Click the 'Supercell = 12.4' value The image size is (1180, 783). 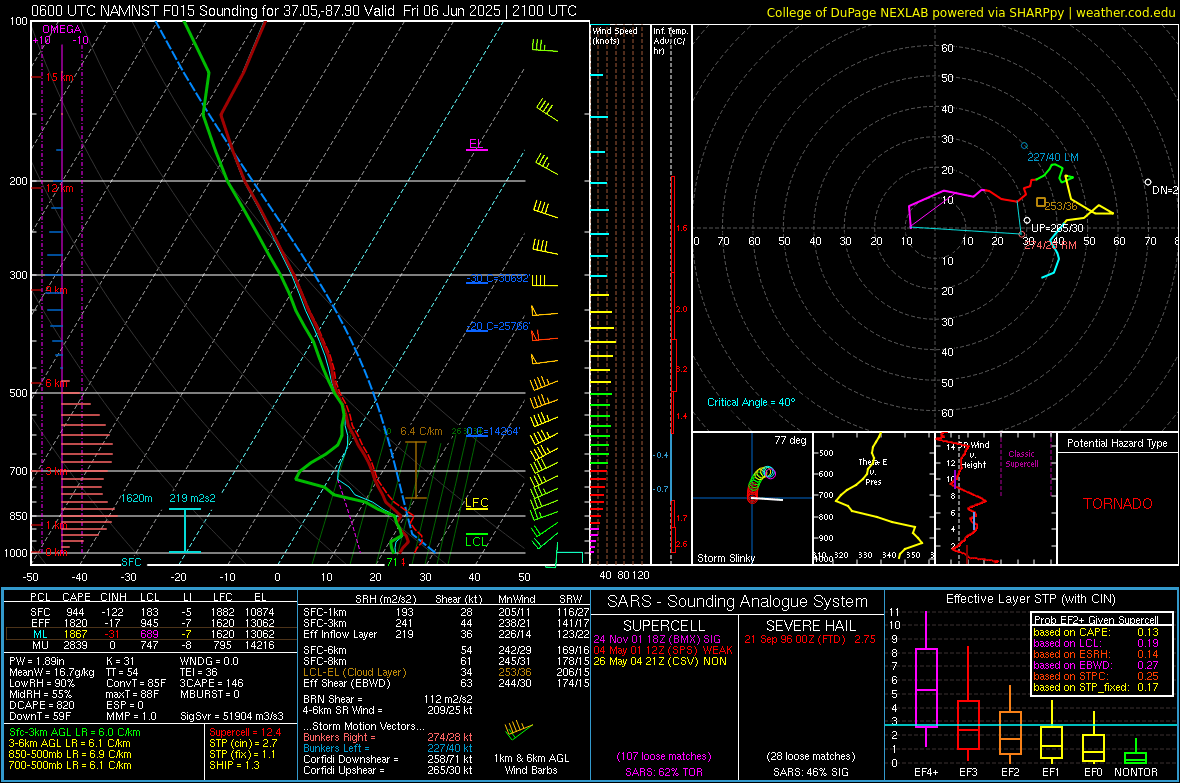(x=245, y=732)
